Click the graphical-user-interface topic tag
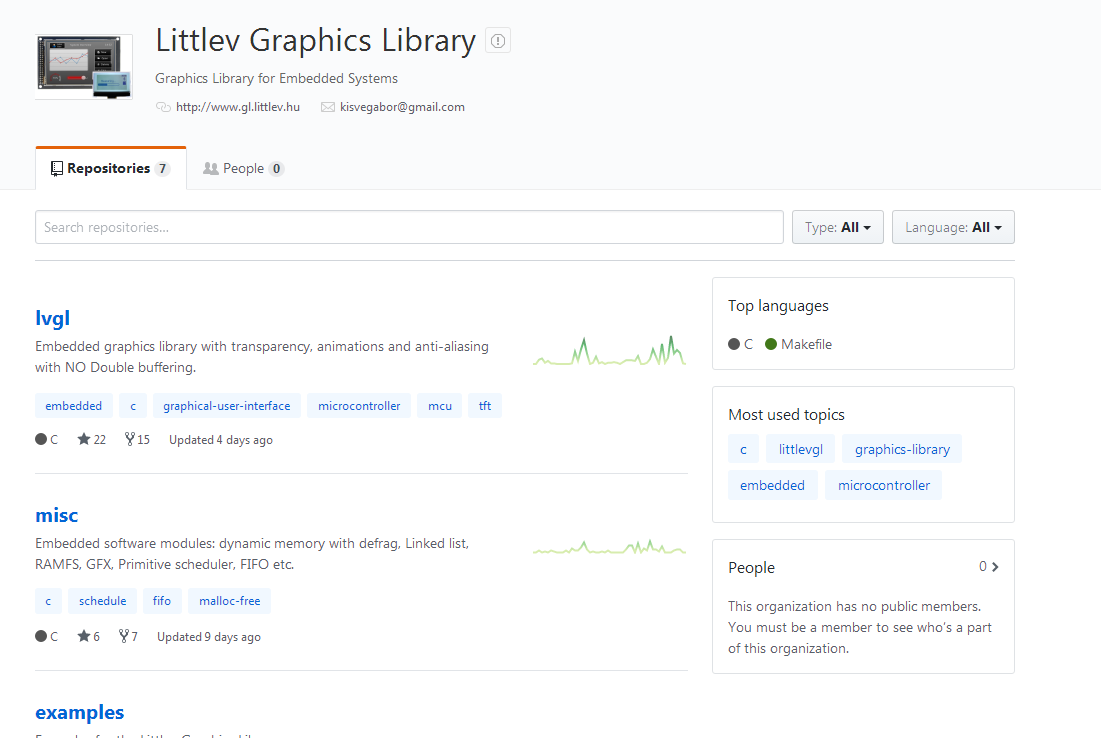 coord(227,406)
